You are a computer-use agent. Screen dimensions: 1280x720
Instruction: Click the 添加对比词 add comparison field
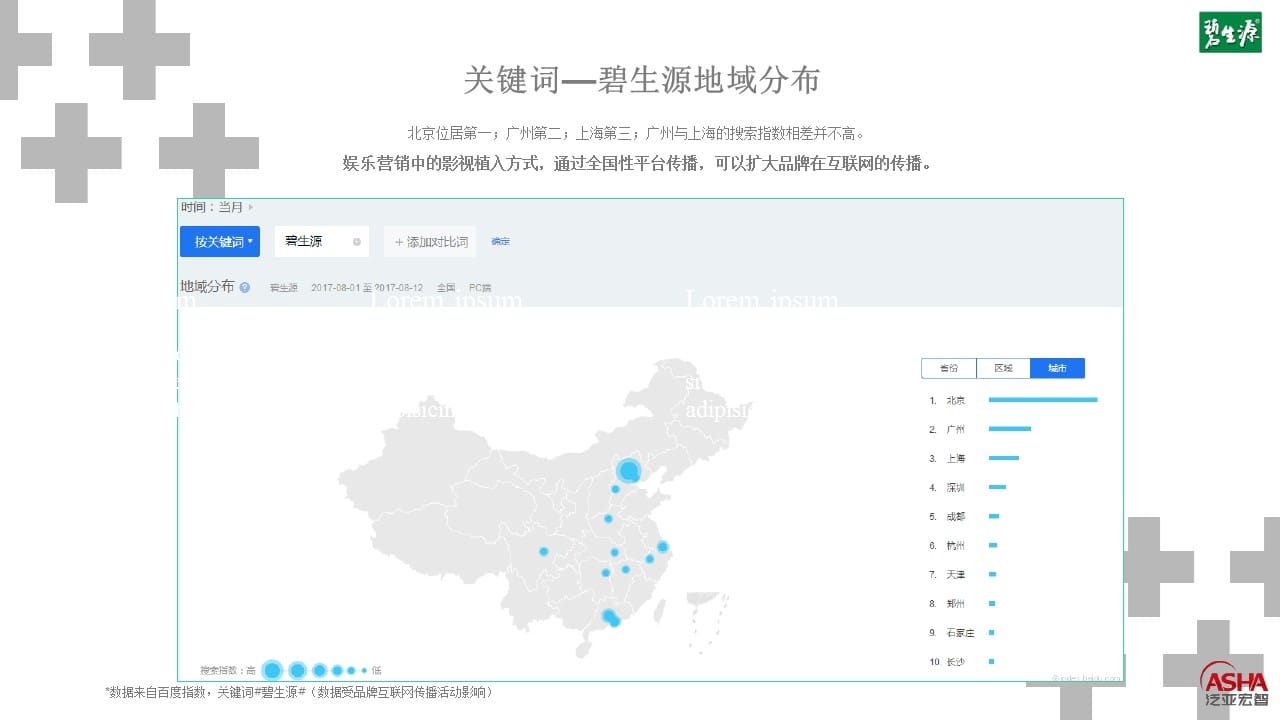[x=430, y=241]
